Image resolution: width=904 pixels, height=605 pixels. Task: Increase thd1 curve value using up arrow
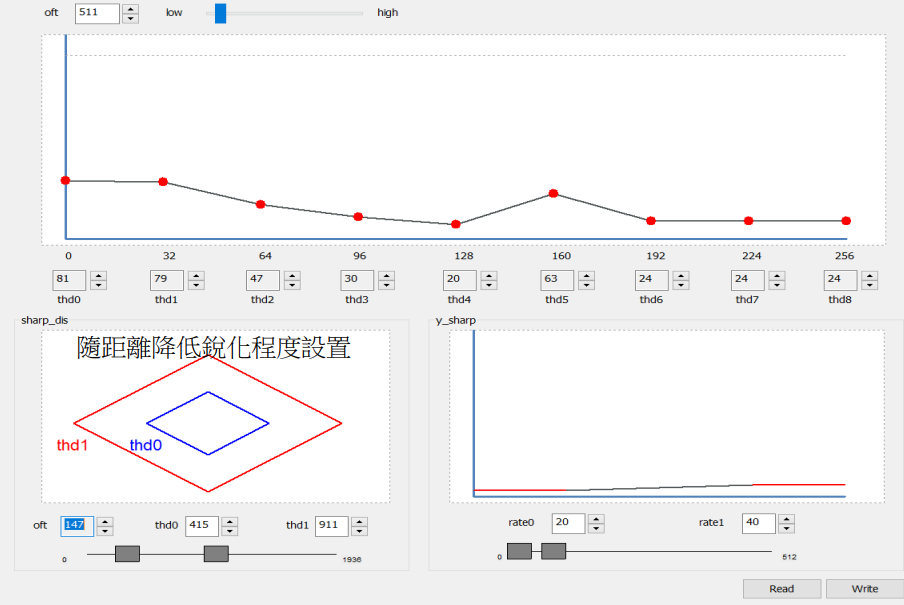(197, 276)
